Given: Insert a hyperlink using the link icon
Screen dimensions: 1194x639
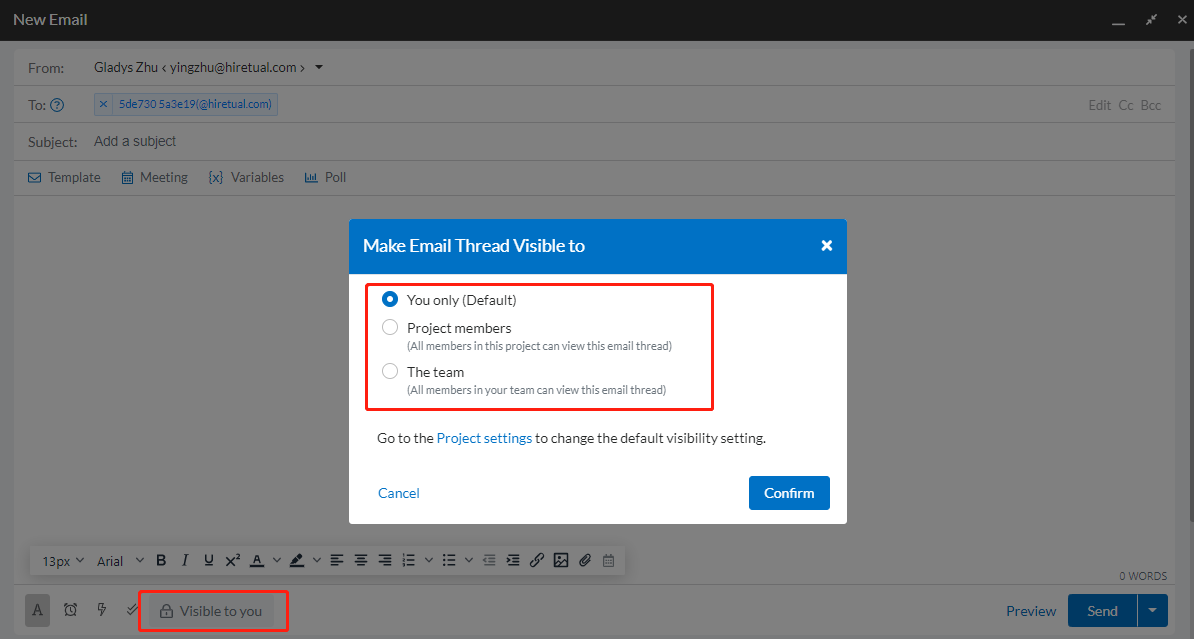Looking at the screenshot, I should (537, 561).
